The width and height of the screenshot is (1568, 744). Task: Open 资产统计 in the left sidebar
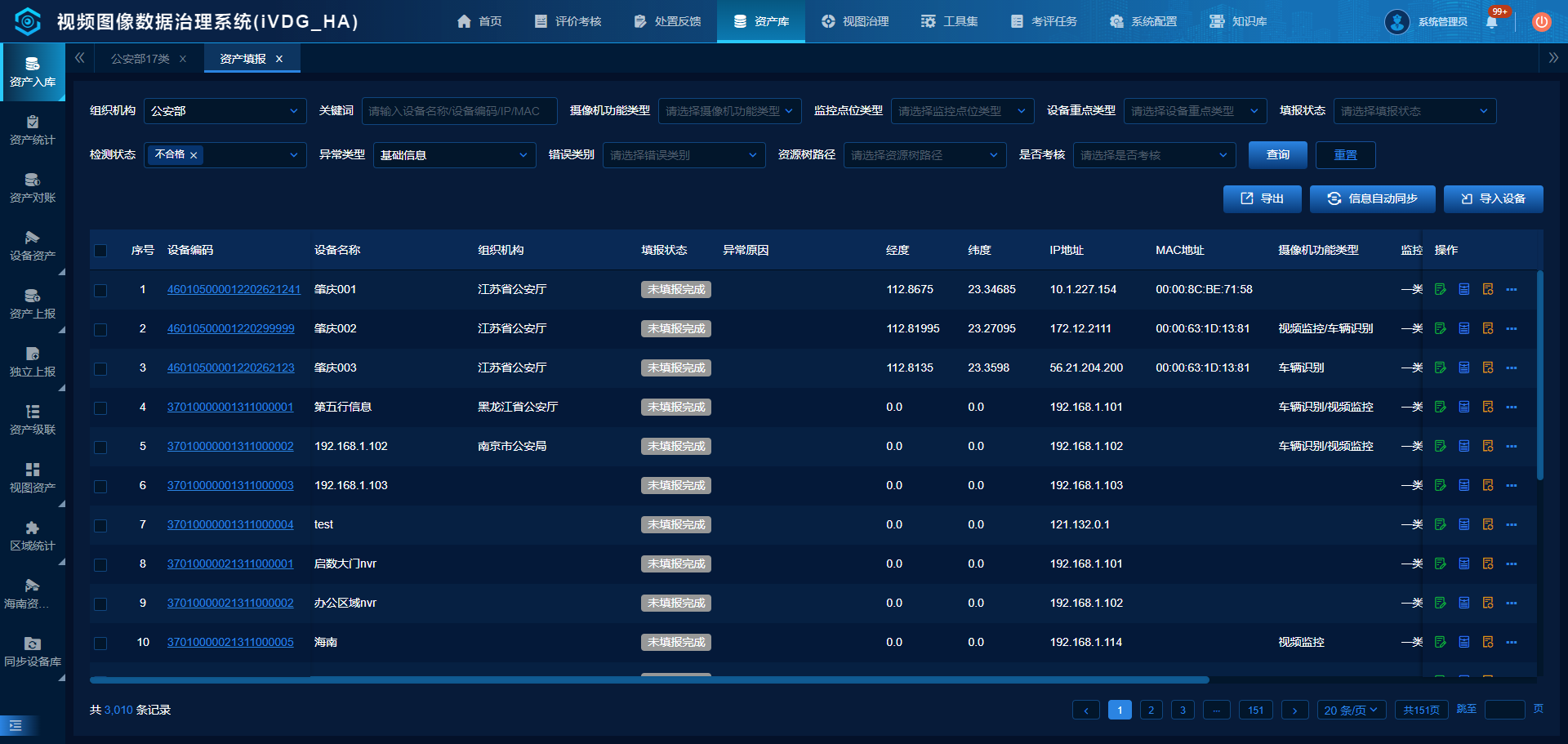pyautogui.click(x=33, y=131)
